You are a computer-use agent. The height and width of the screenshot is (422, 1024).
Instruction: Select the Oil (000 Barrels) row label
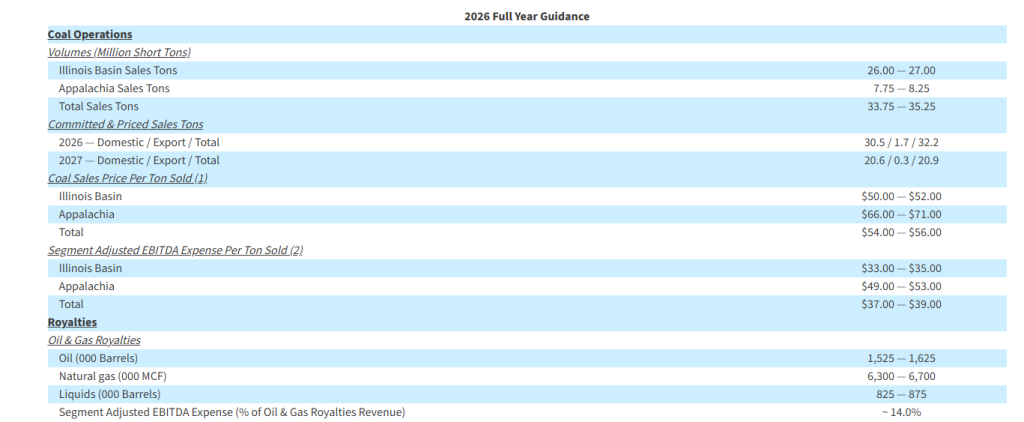[x=98, y=358]
